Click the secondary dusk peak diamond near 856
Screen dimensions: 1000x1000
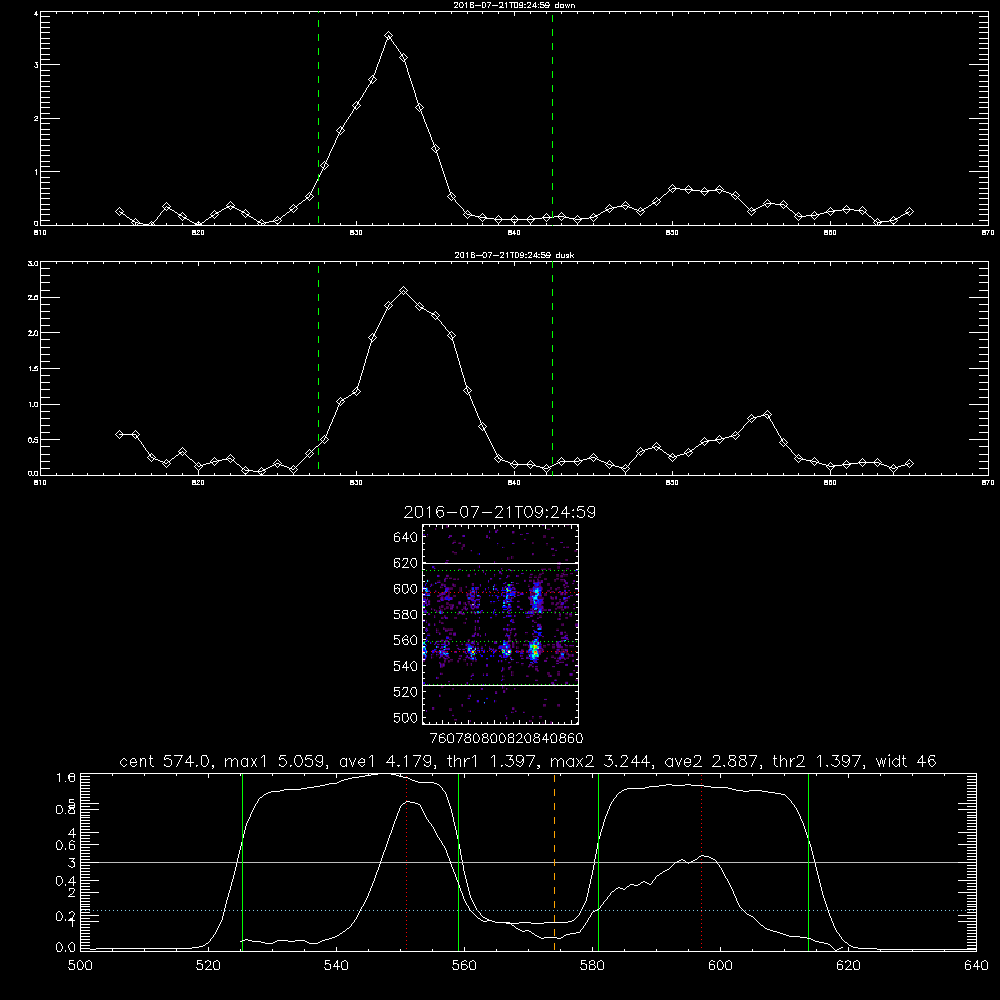(767, 415)
